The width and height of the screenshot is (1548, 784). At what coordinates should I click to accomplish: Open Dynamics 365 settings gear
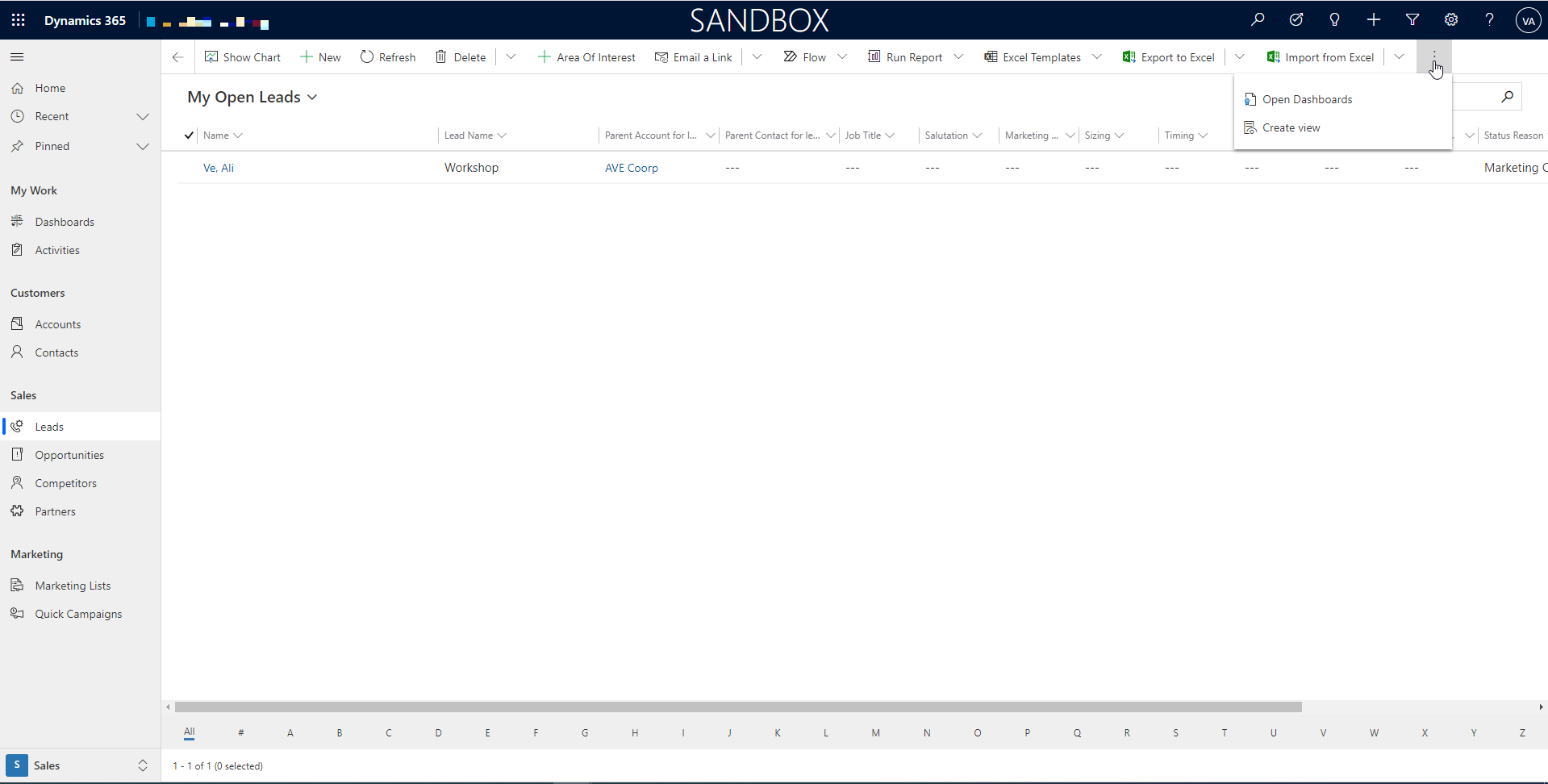[x=1451, y=19]
